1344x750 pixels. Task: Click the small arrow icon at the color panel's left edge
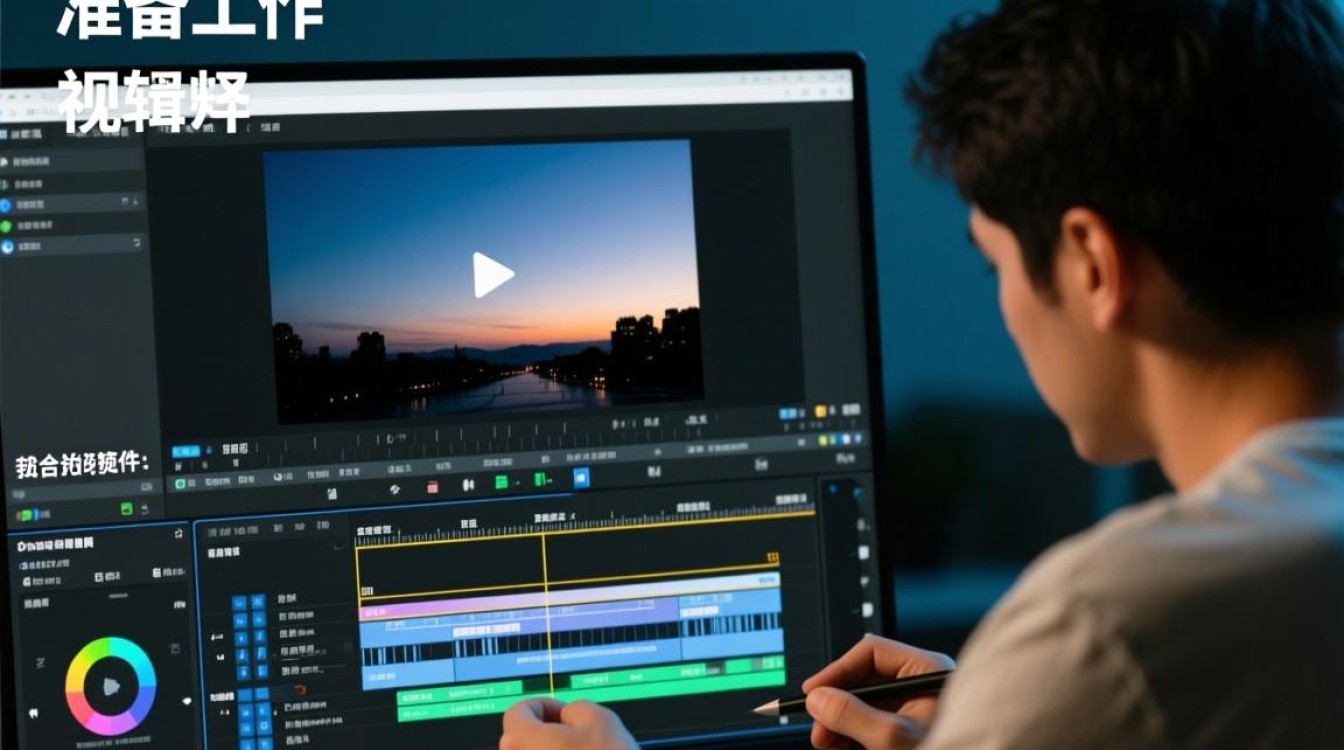point(33,713)
